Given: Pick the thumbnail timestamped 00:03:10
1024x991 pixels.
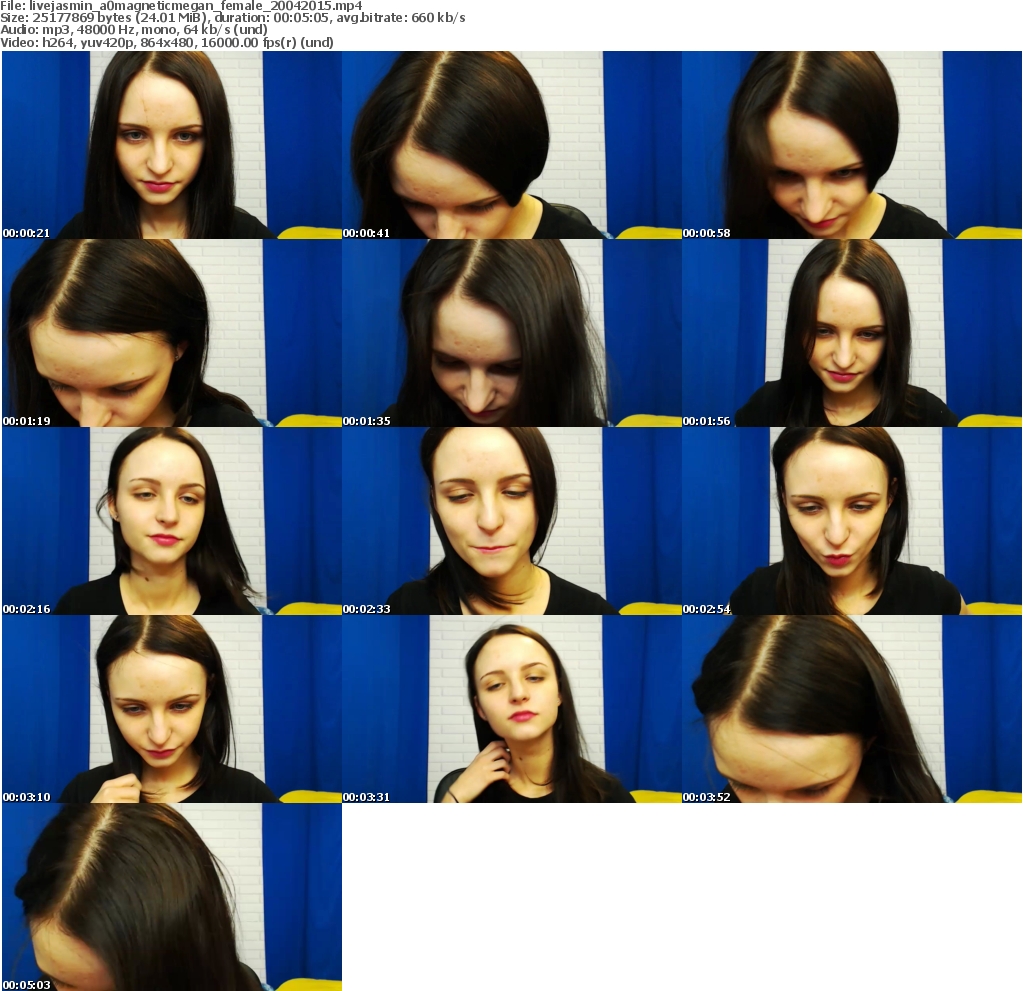Looking at the screenshot, I should (x=172, y=709).
